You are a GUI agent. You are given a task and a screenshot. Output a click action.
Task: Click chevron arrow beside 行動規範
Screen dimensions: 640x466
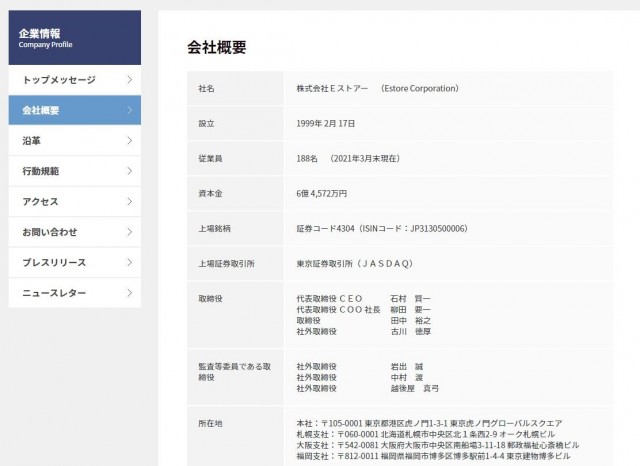point(129,171)
